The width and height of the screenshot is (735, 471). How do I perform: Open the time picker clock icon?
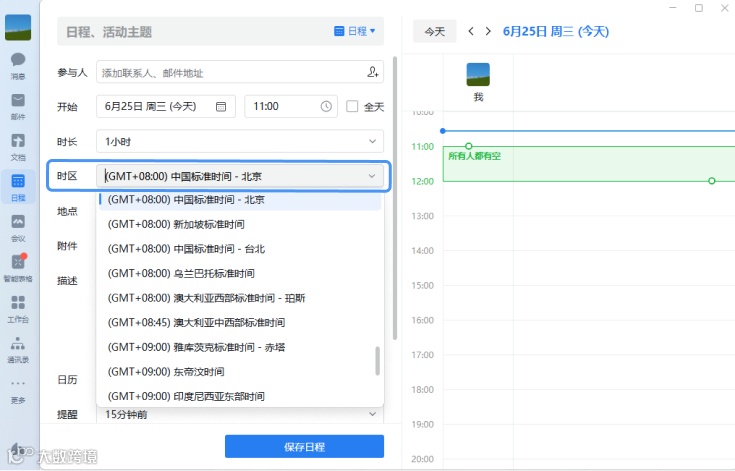pyautogui.click(x=326, y=106)
